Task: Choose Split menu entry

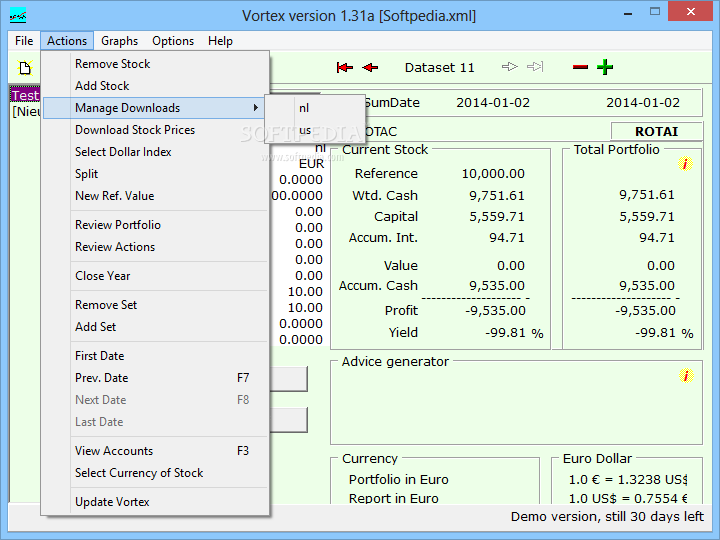Action: [156, 174]
